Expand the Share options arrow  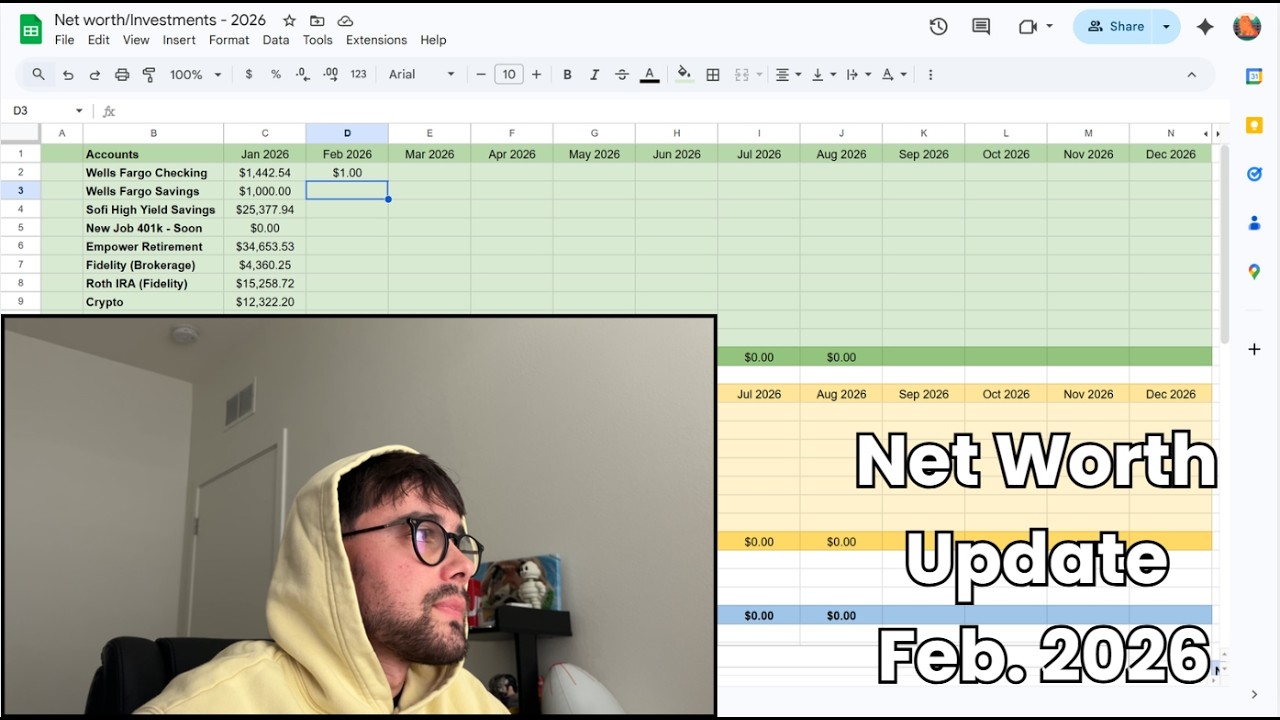coord(1166,27)
